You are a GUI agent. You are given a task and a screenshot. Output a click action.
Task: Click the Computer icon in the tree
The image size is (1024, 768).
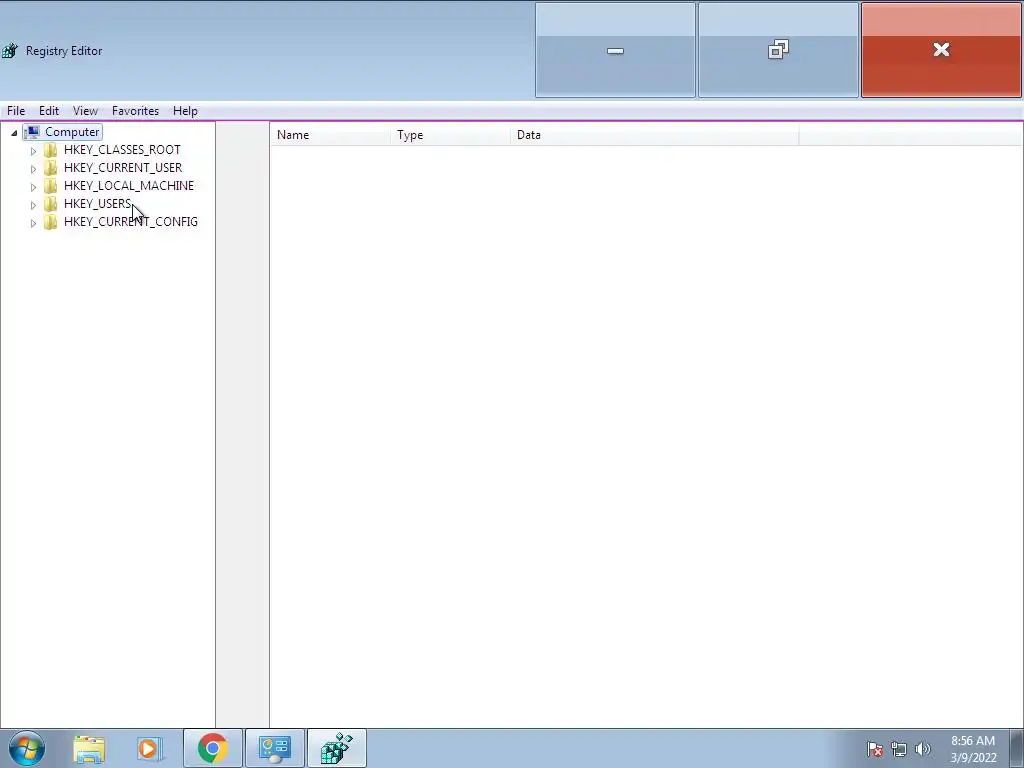pyautogui.click(x=32, y=132)
